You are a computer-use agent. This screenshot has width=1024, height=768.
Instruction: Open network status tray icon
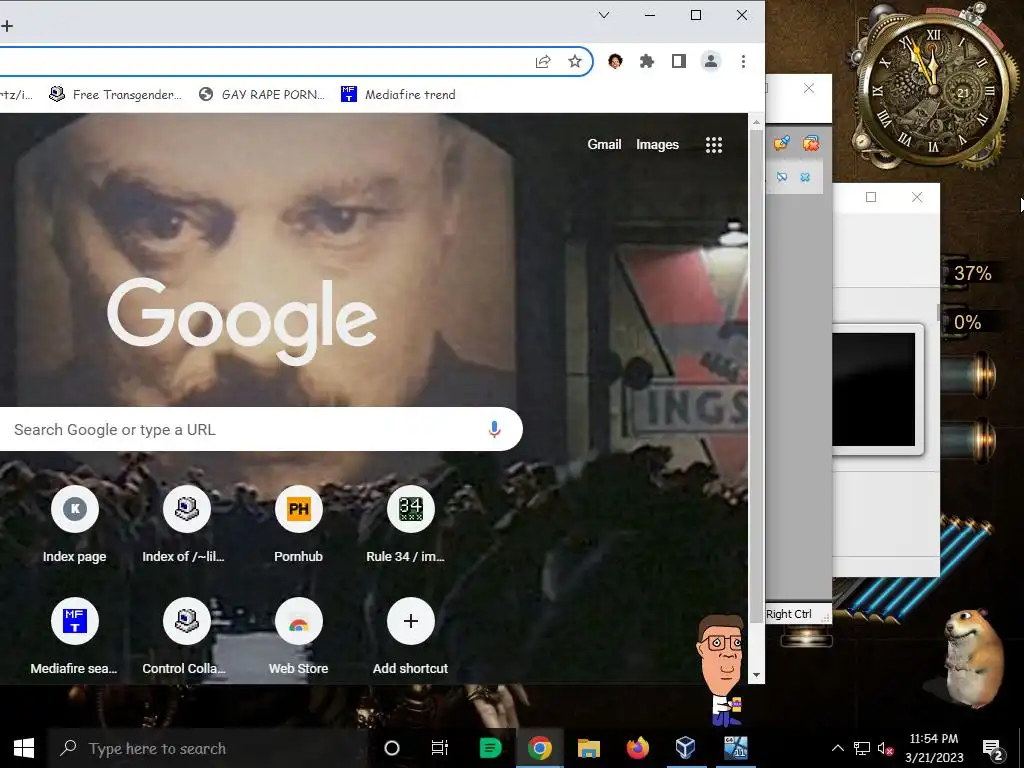[862, 748]
